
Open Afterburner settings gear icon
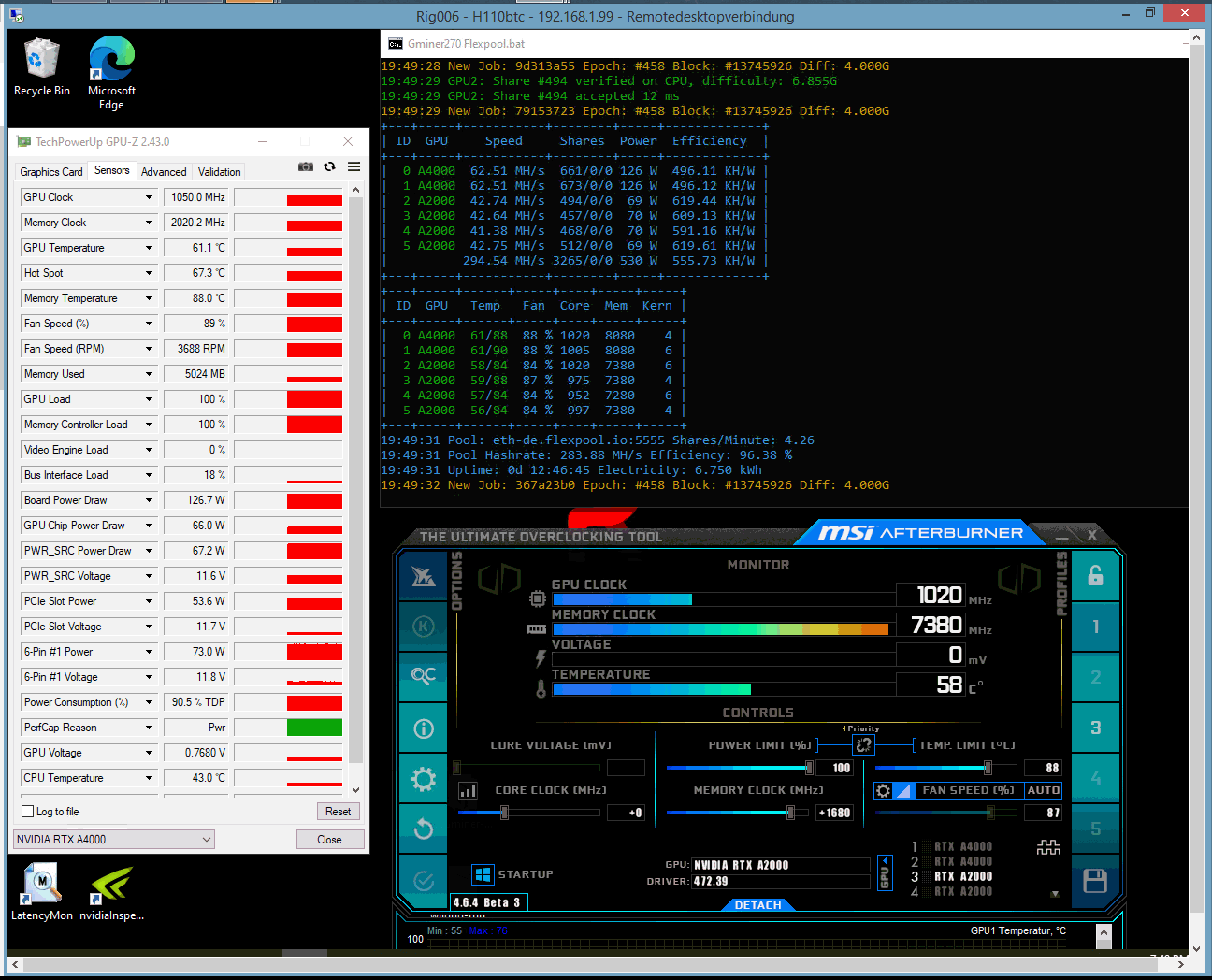tap(423, 778)
